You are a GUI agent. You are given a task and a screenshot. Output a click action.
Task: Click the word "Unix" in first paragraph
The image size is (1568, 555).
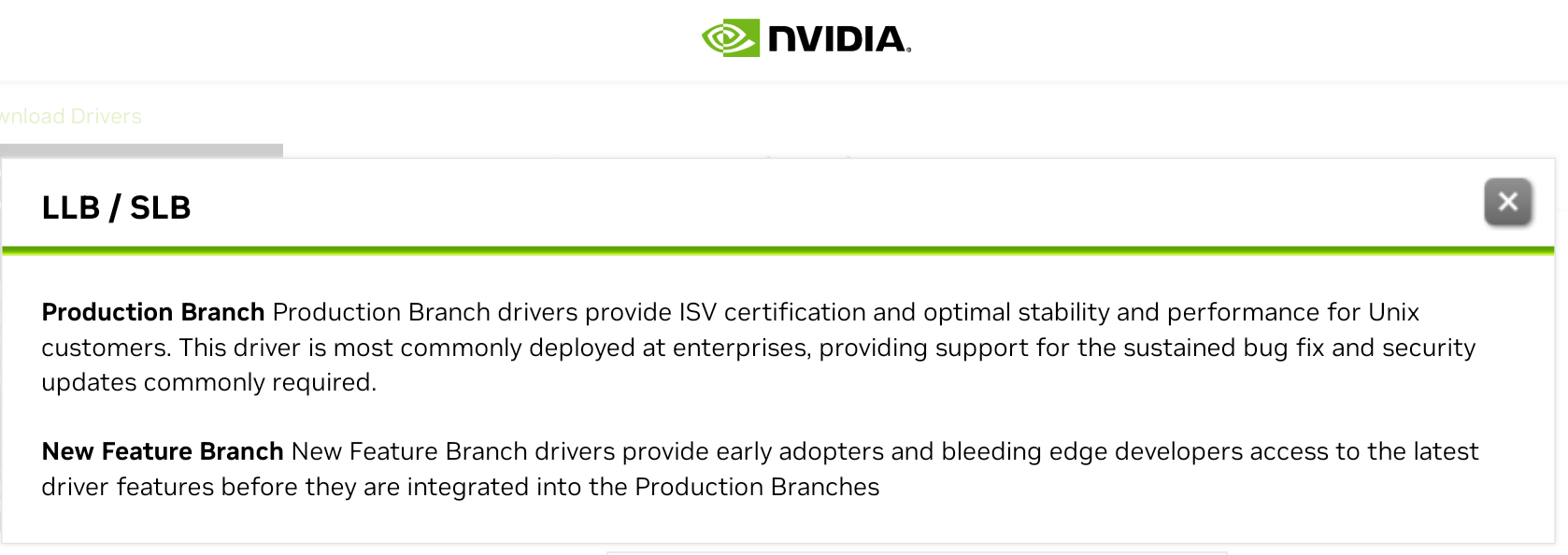click(x=1393, y=312)
